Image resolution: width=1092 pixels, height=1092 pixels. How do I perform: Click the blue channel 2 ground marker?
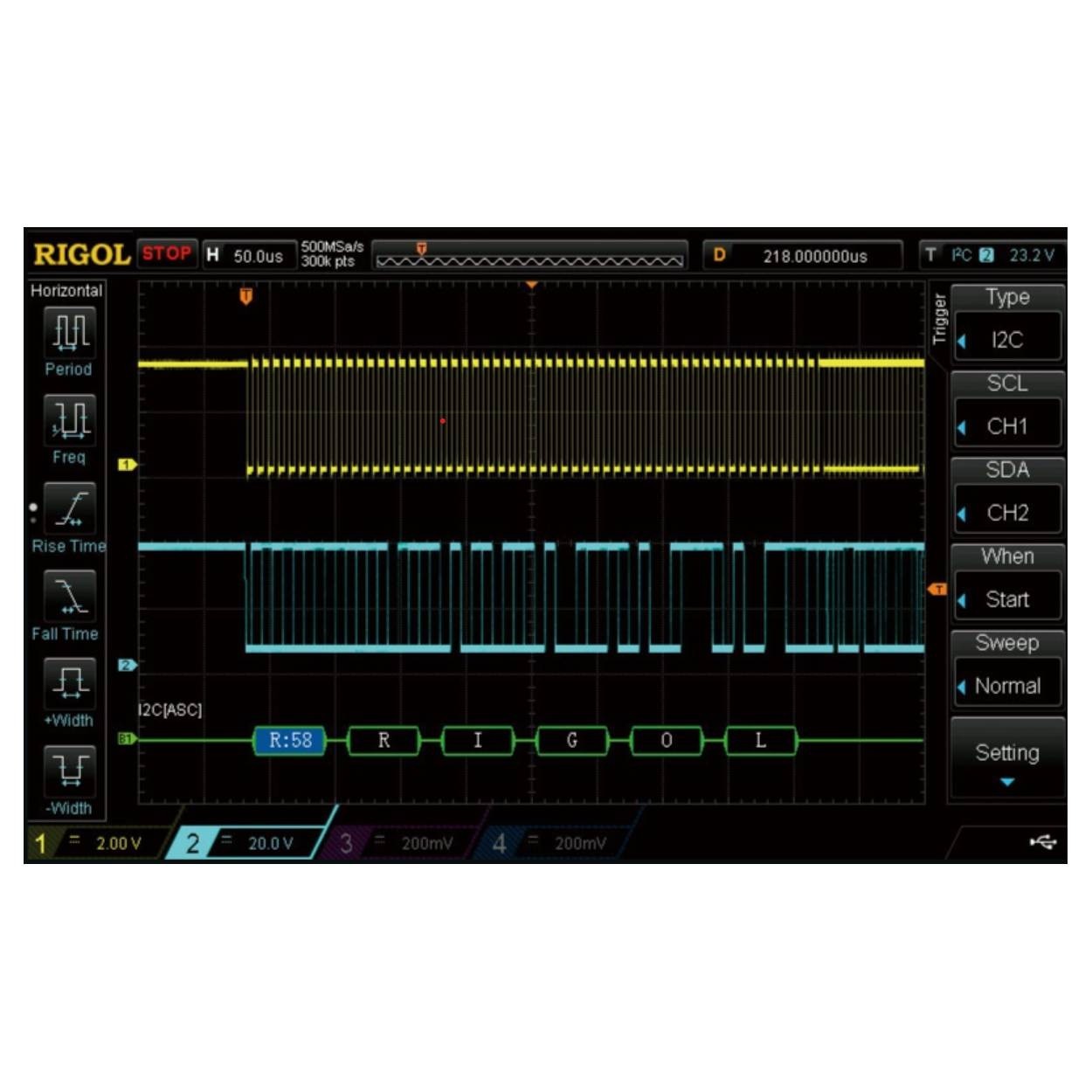[x=127, y=665]
